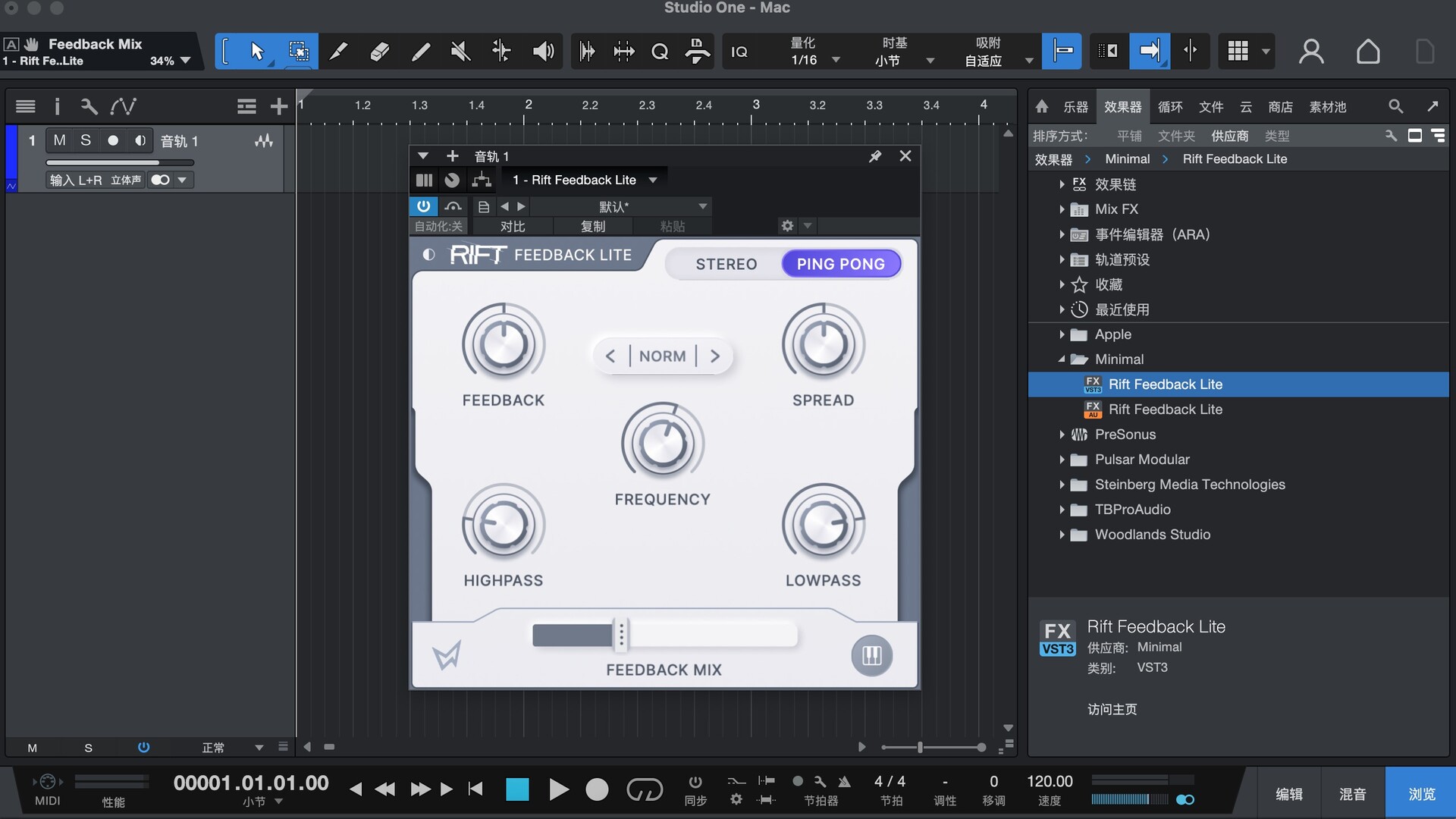
Task: Toggle plugin power bypass button
Action: click(x=423, y=206)
